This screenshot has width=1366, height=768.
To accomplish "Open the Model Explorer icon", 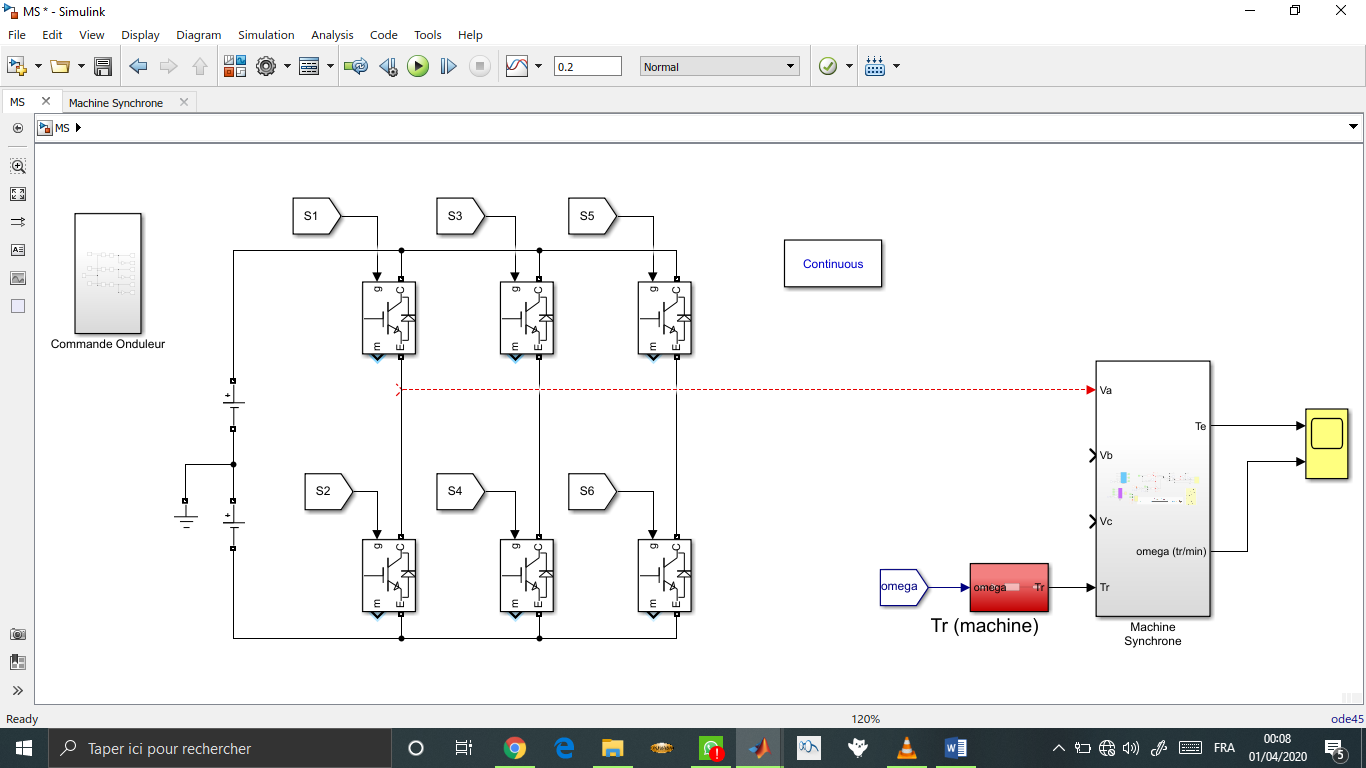I will pos(309,67).
